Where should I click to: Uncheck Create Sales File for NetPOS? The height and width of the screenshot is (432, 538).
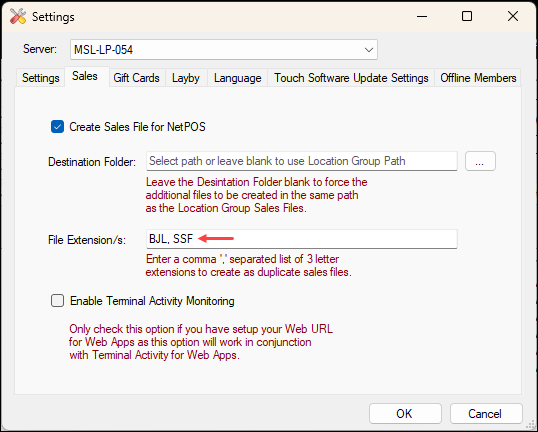pos(57,127)
